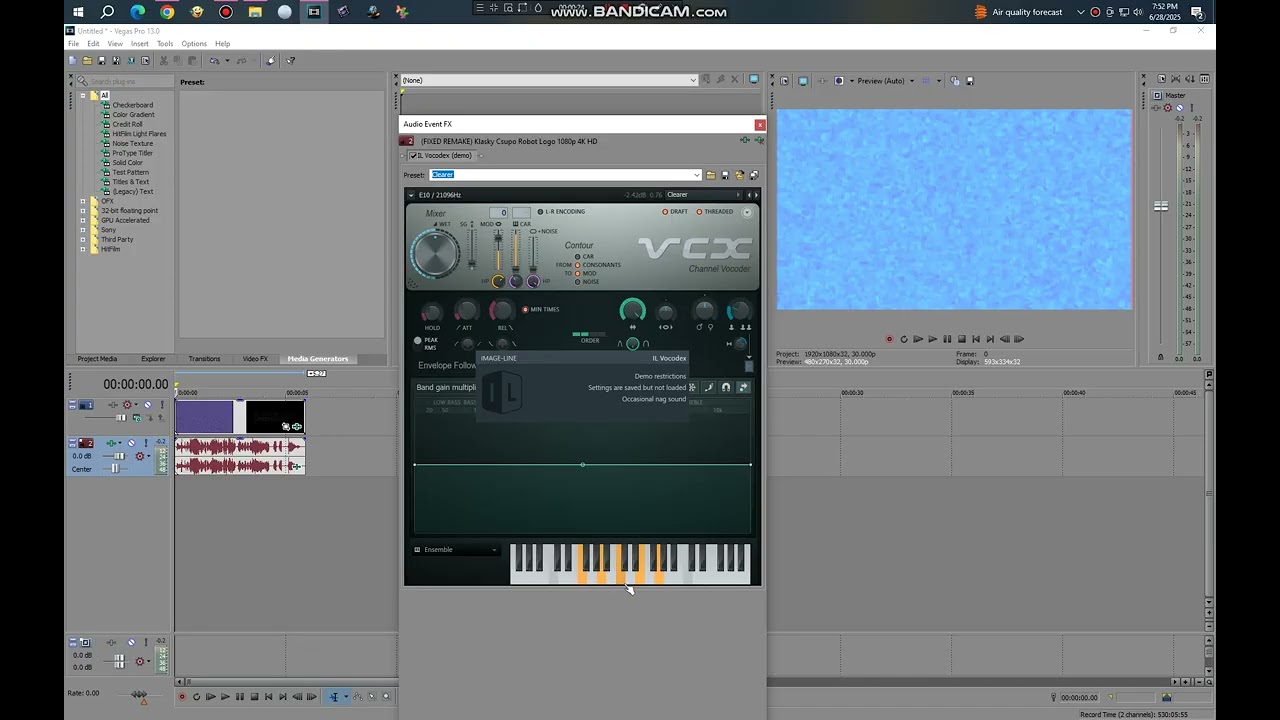Click the What's This help icon in toolbar

click(x=290, y=61)
